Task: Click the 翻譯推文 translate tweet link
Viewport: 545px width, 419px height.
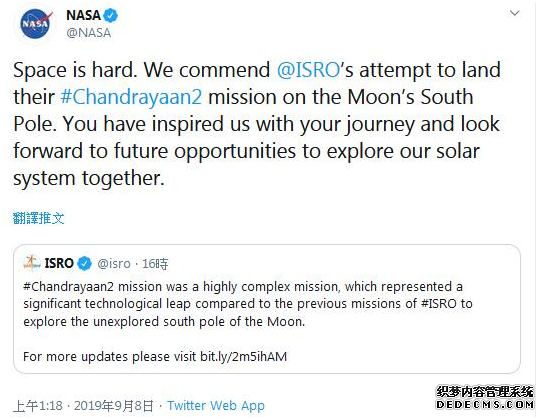Action: click(x=39, y=218)
